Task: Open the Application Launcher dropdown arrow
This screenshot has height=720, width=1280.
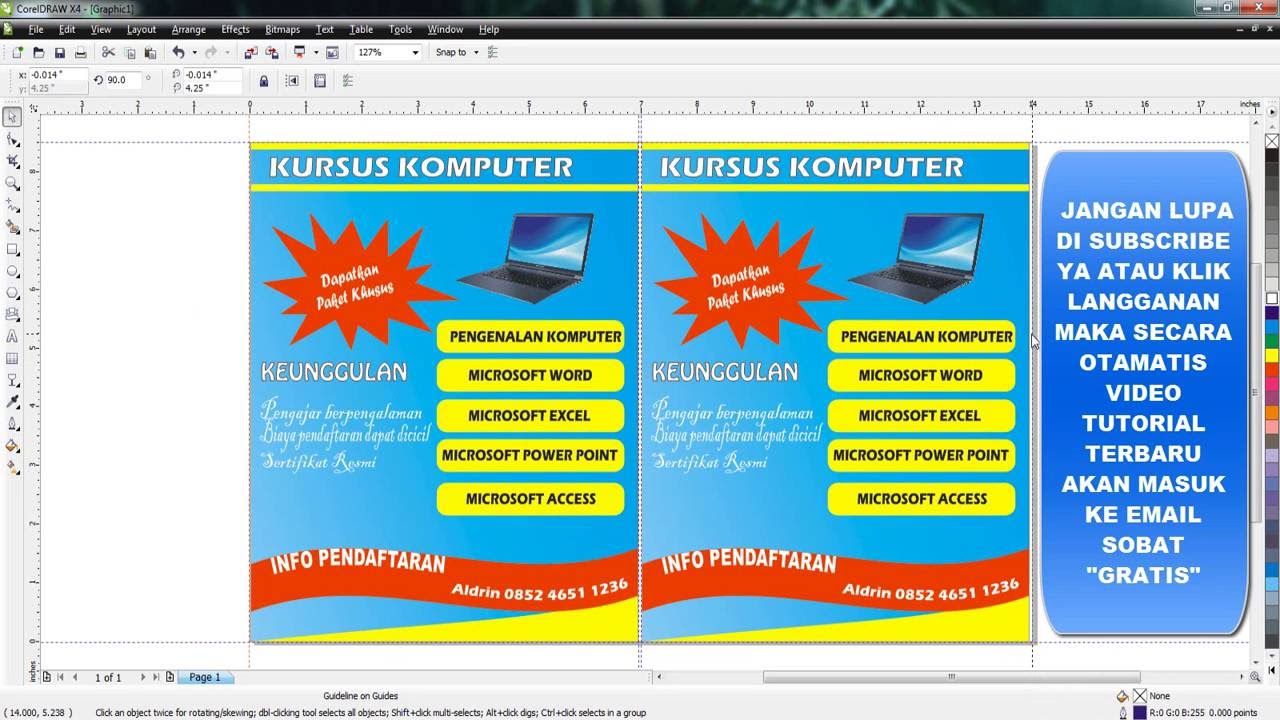Action: point(316,52)
